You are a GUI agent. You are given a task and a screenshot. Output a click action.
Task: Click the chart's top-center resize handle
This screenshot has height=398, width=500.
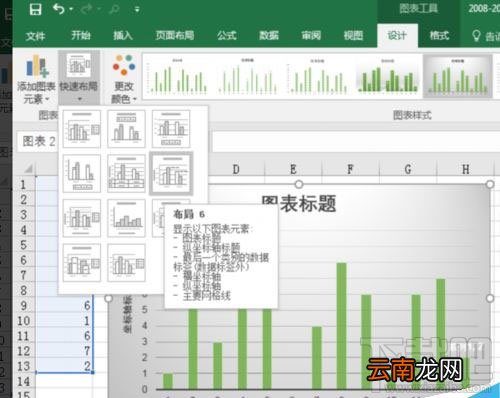click(299, 184)
